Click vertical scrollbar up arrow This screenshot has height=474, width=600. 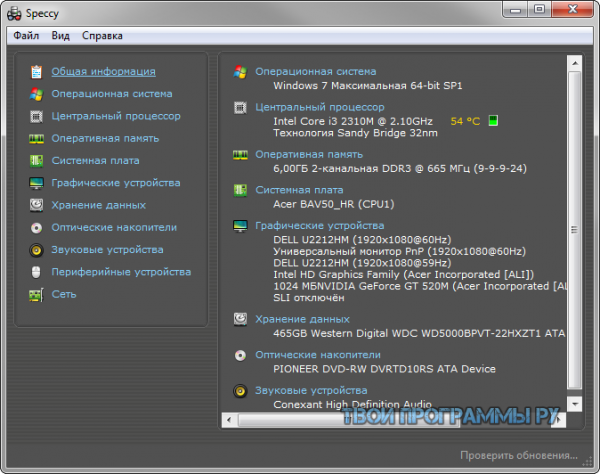pyautogui.click(x=575, y=63)
